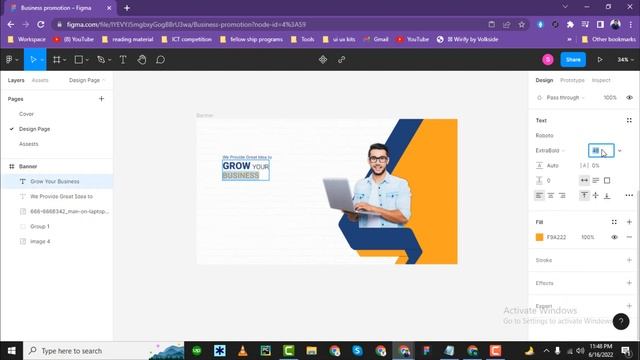
Task: Enable auto height text resizing
Action: click(x=596, y=180)
